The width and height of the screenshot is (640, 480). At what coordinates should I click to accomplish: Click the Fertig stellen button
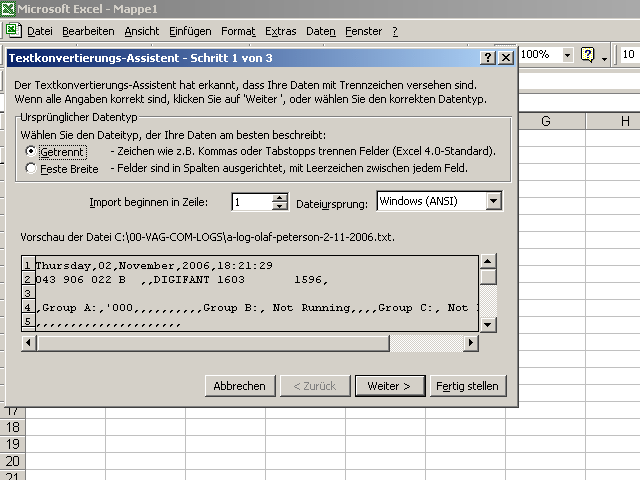point(468,386)
